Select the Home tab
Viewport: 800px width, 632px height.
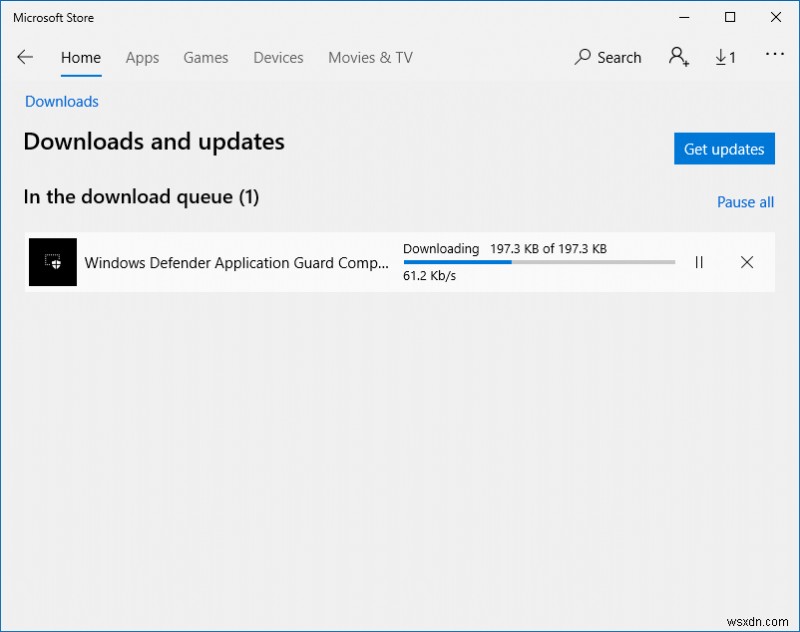(x=80, y=57)
